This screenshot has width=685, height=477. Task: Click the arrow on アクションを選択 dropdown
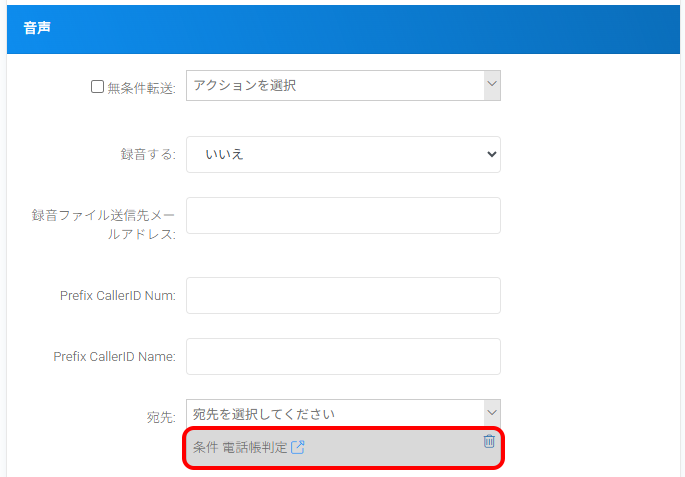click(491, 86)
